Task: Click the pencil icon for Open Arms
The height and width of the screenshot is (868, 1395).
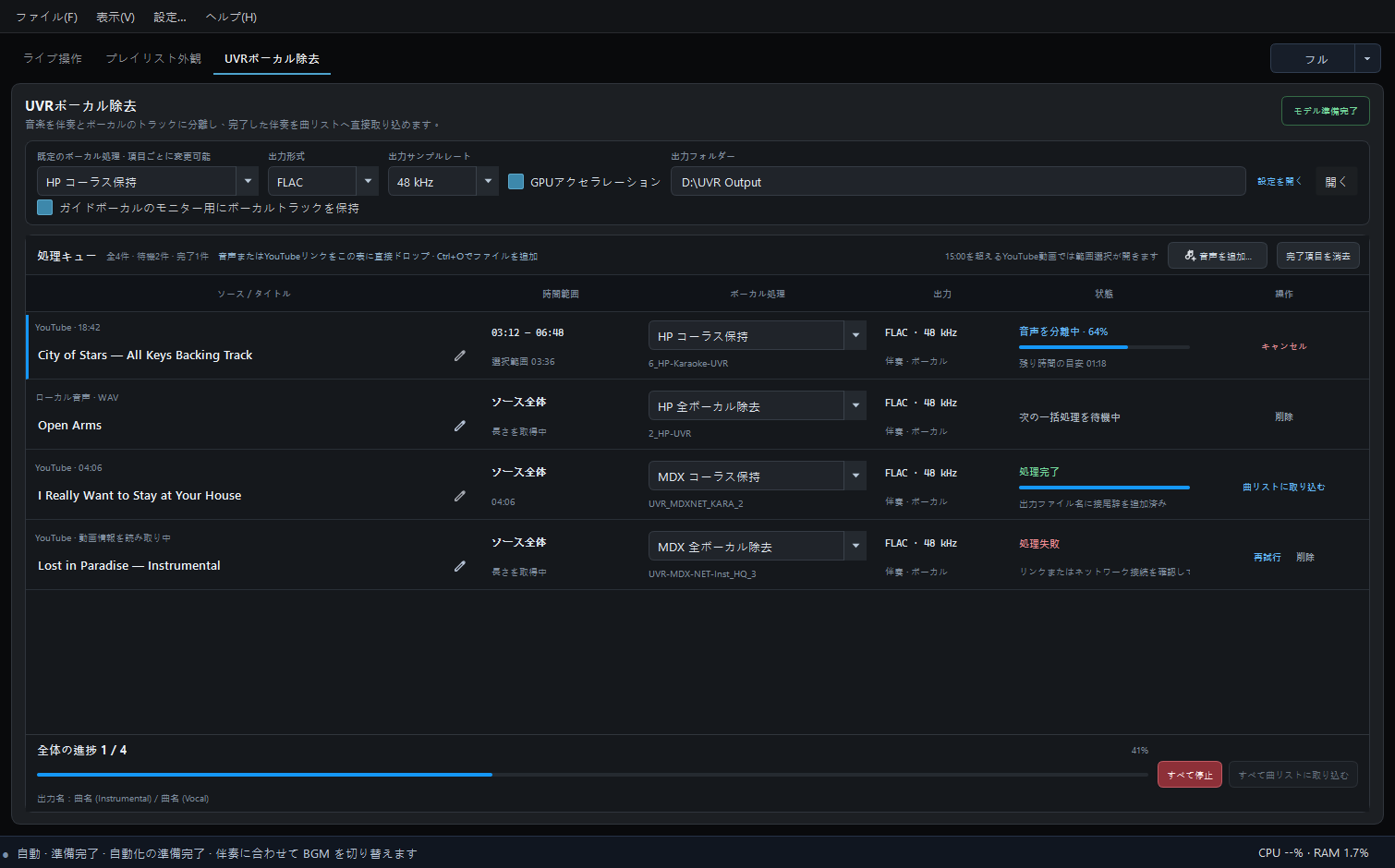Action: point(459,426)
